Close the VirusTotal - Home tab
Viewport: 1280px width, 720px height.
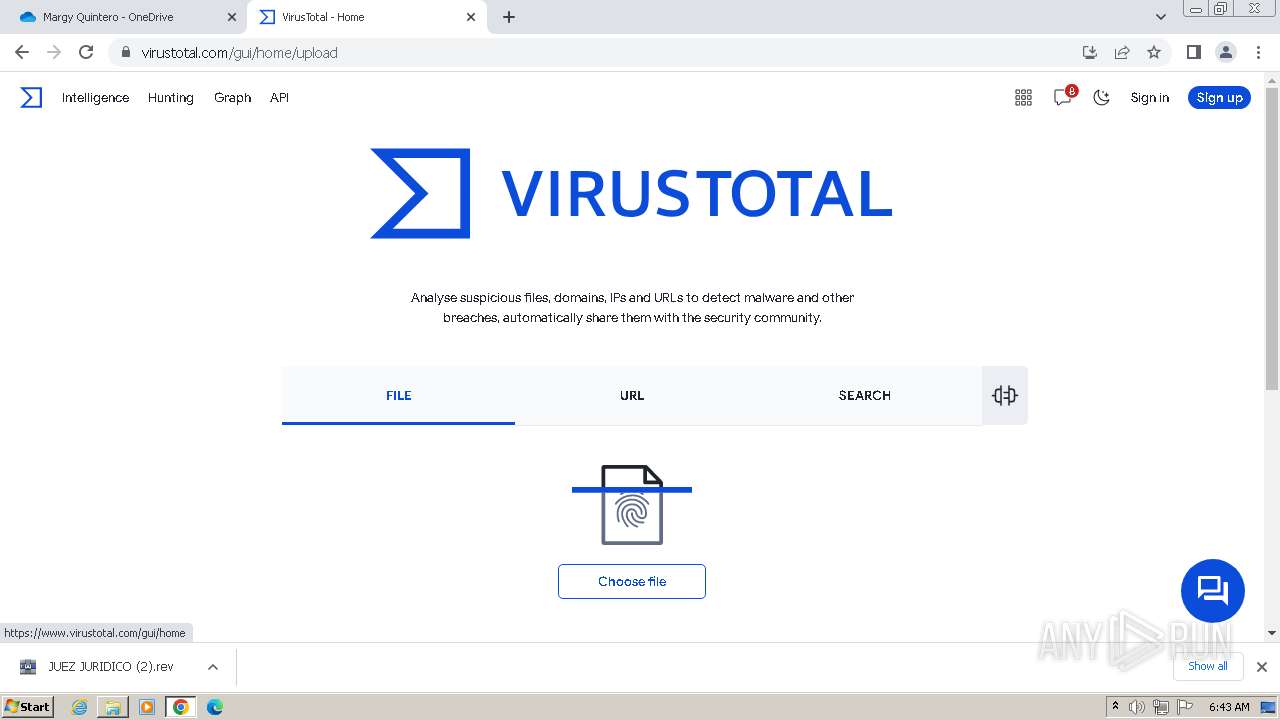[x=471, y=17]
